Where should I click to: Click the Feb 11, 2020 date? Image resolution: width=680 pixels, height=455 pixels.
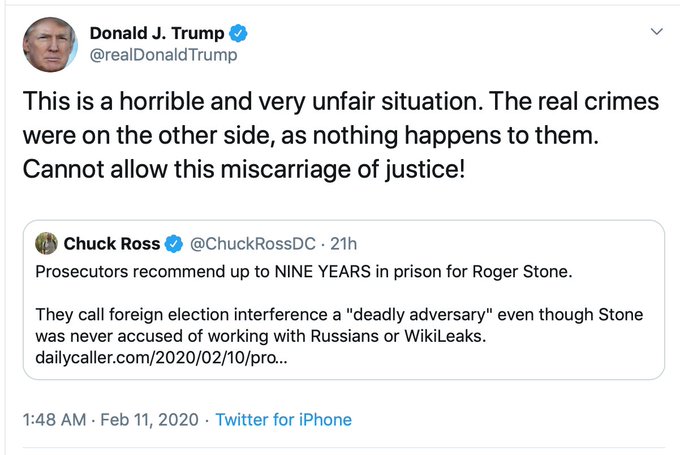[149, 419]
